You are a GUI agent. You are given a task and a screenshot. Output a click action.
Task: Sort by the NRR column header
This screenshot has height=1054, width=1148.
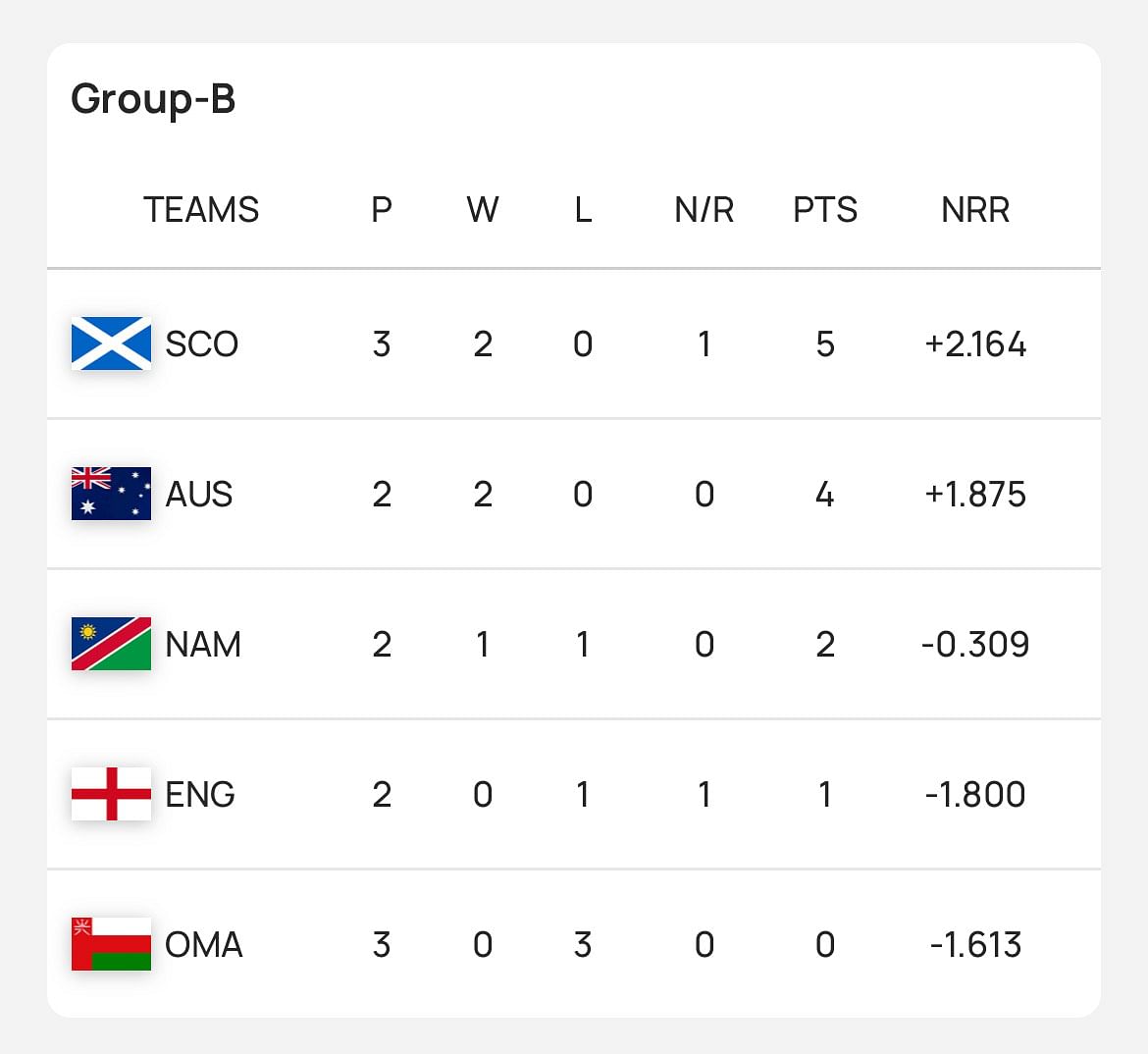tap(975, 210)
